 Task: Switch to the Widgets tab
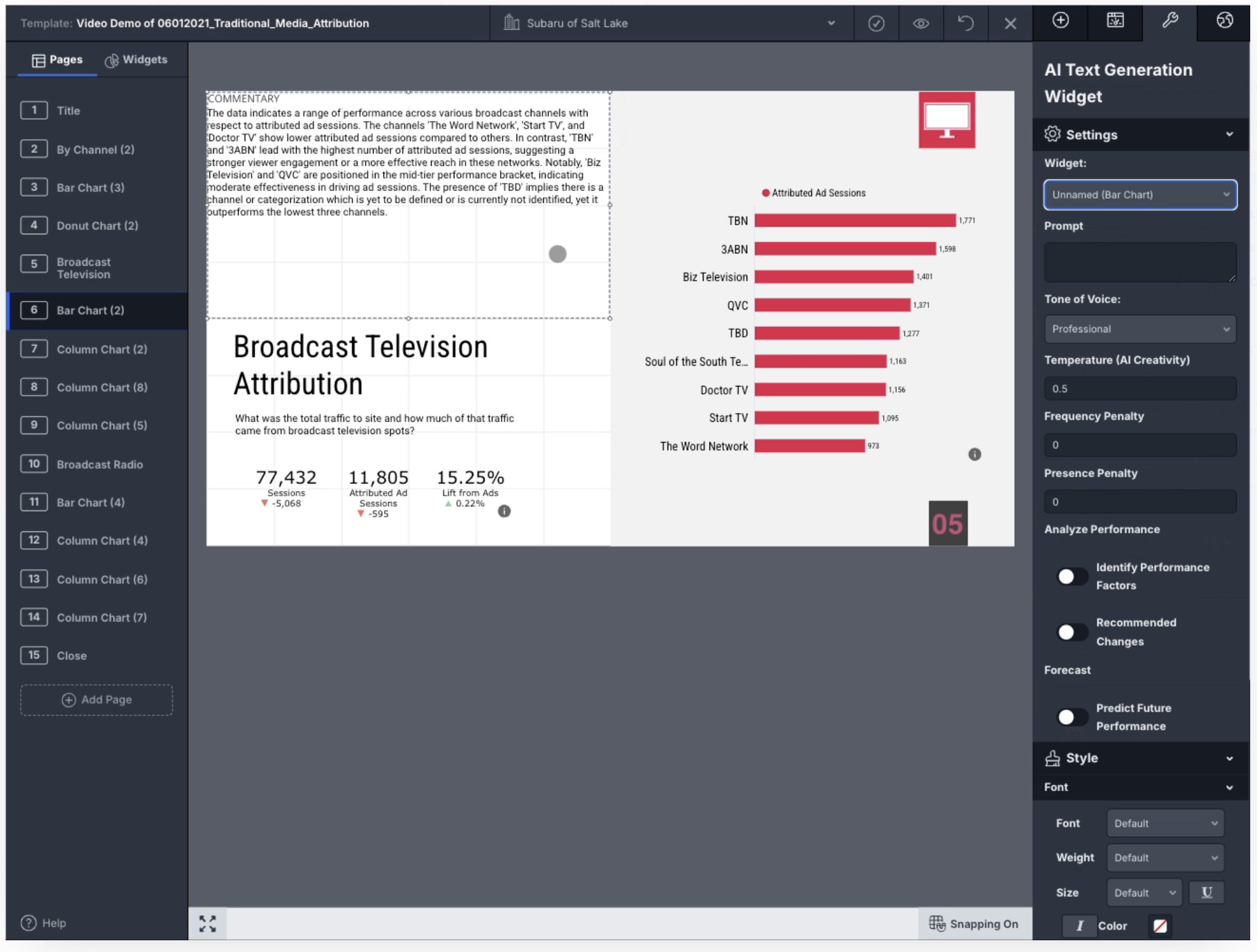(137, 60)
